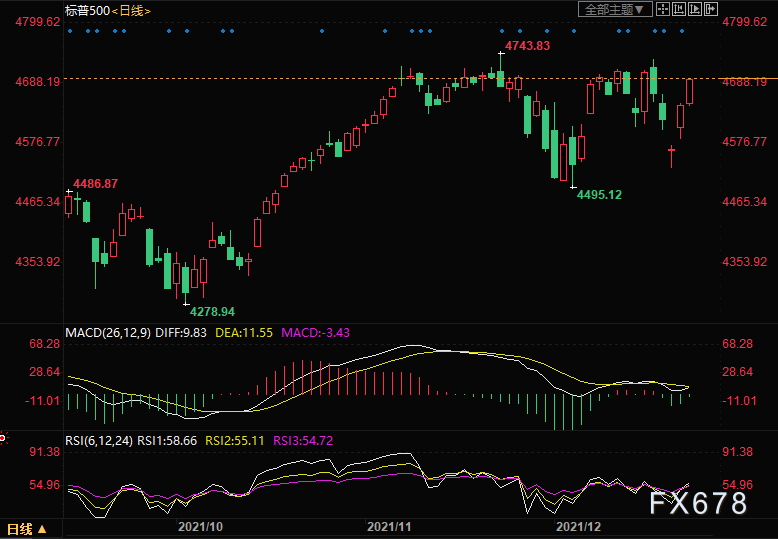Viewport: 778px width, 539px height.
Task: Click the left-axis 4353.92 price label
Action: (38, 262)
